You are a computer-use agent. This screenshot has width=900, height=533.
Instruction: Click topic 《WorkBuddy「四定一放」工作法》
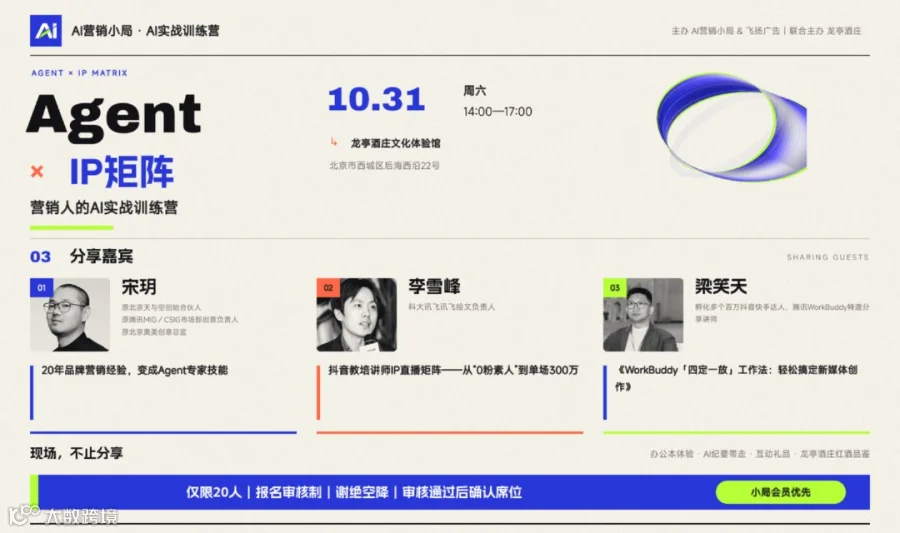pos(736,378)
